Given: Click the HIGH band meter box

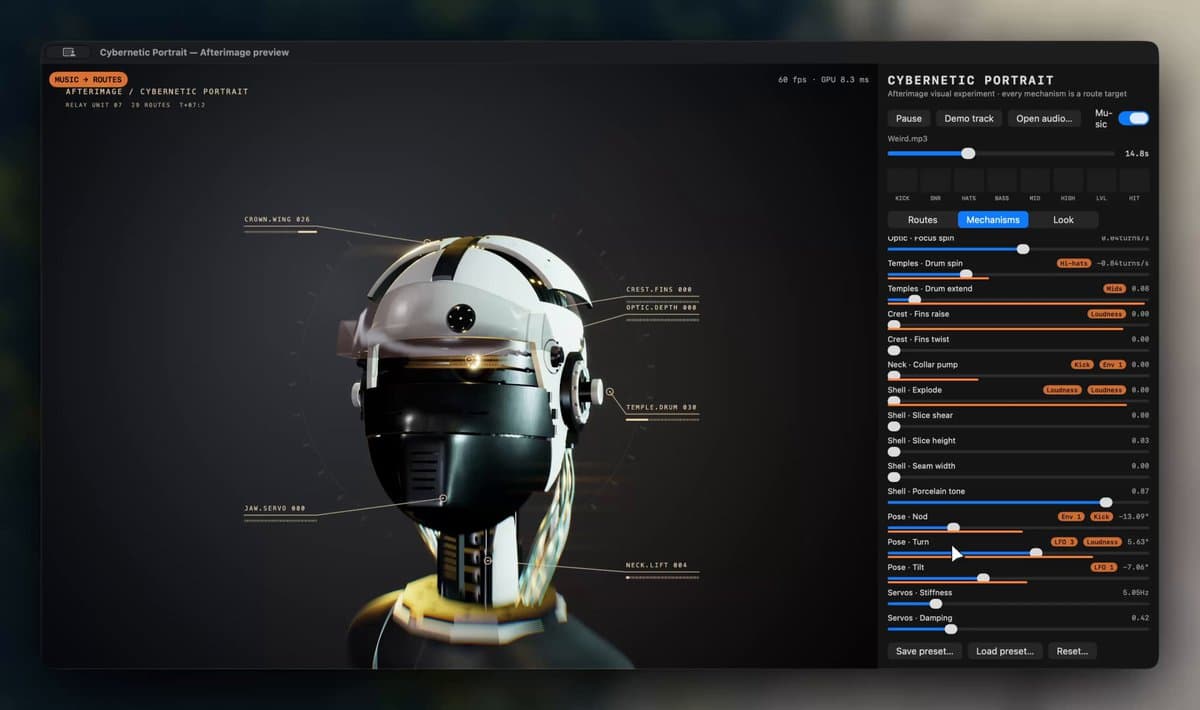Looking at the screenshot, I should pos(1068,180).
